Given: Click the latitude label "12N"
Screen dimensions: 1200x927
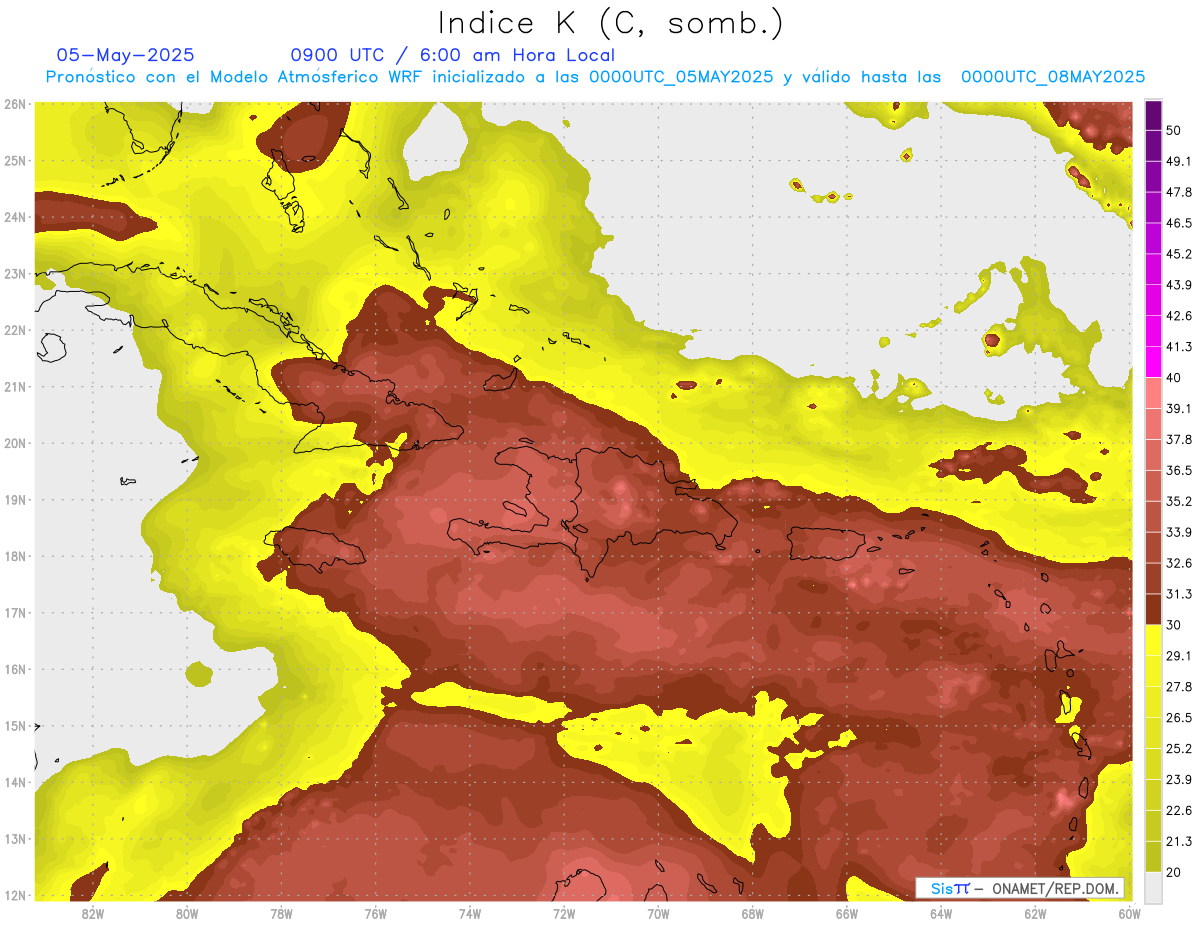Looking at the screenshot, I should tap(15, 895).
